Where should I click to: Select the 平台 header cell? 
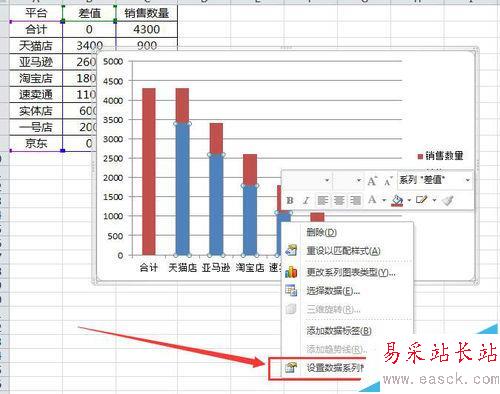click(x=36, y=13)
